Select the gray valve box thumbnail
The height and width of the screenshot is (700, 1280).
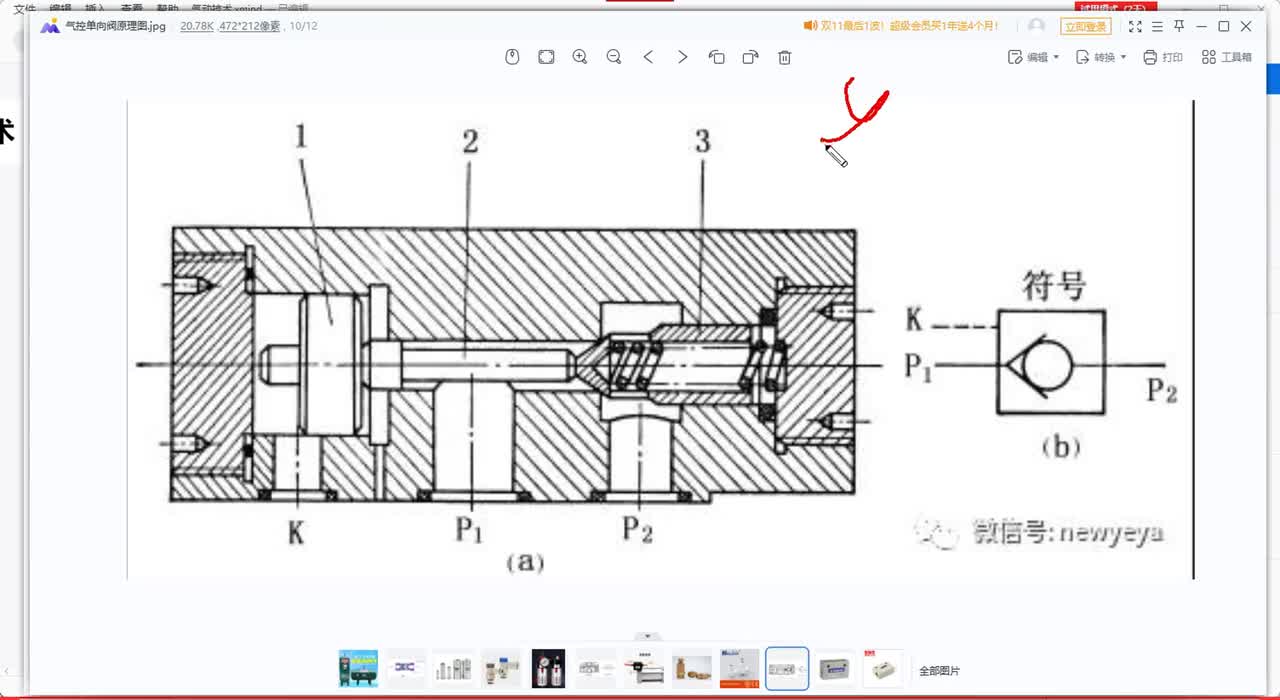(x=835, y=668)
